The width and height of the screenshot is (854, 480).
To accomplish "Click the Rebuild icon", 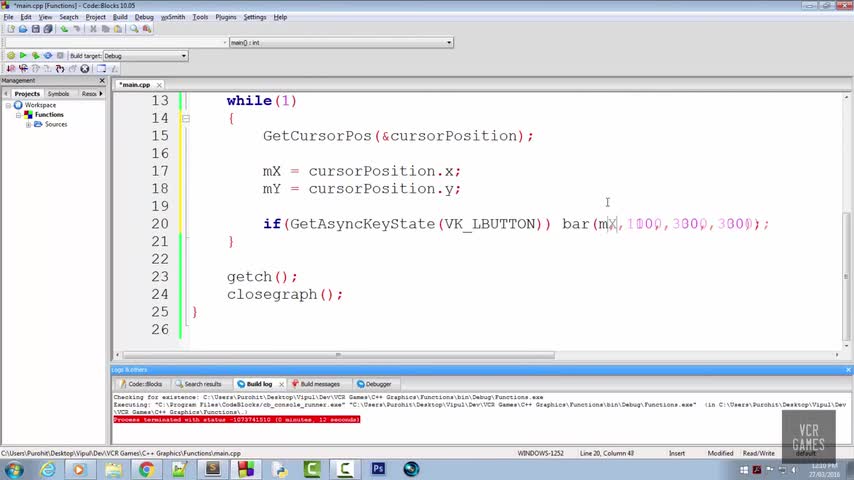I will click(x=48, y=56).
